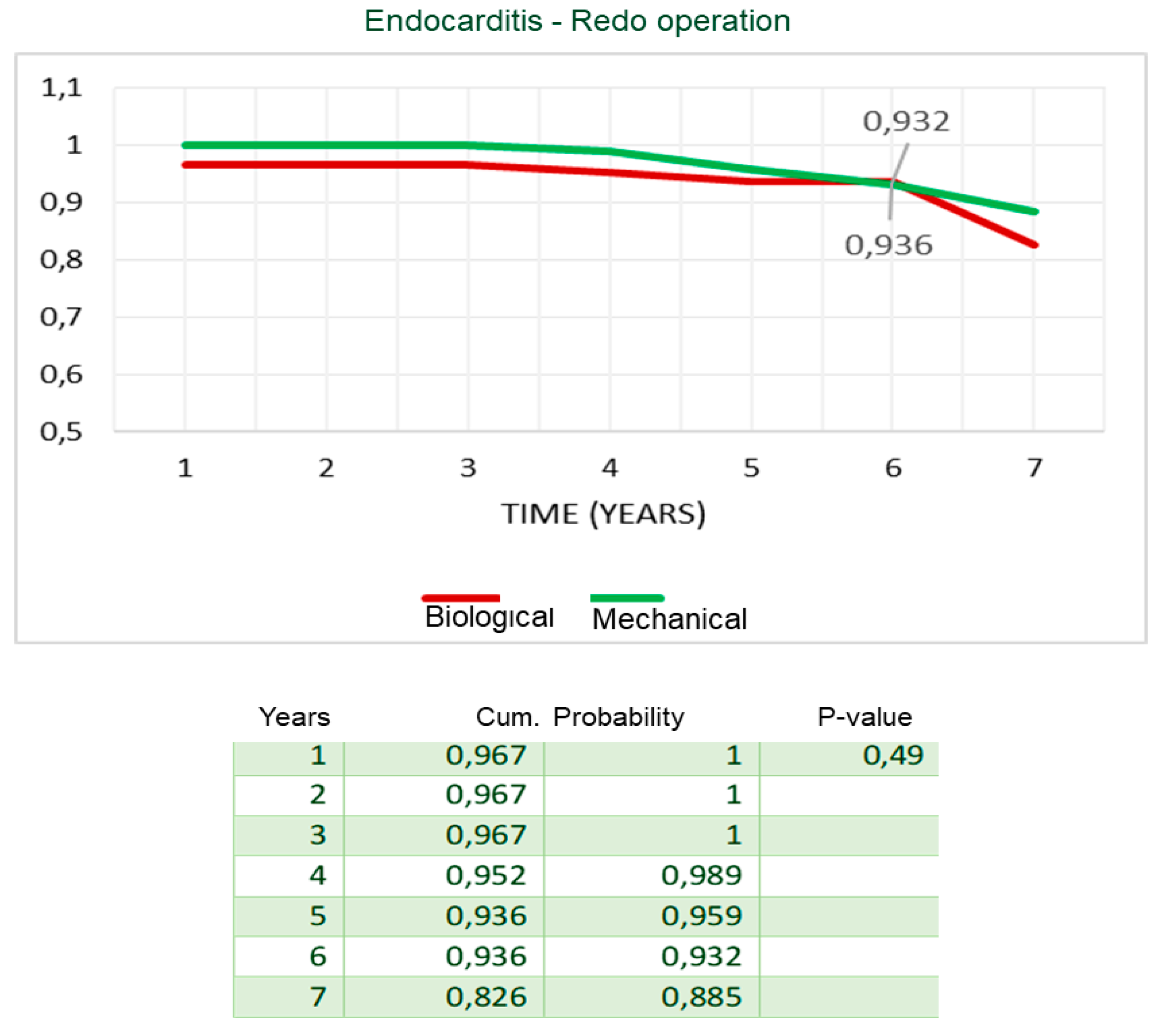1162x1036 pixels.
Task: Click the 0,932 data label
Action: tap(905, 122)
